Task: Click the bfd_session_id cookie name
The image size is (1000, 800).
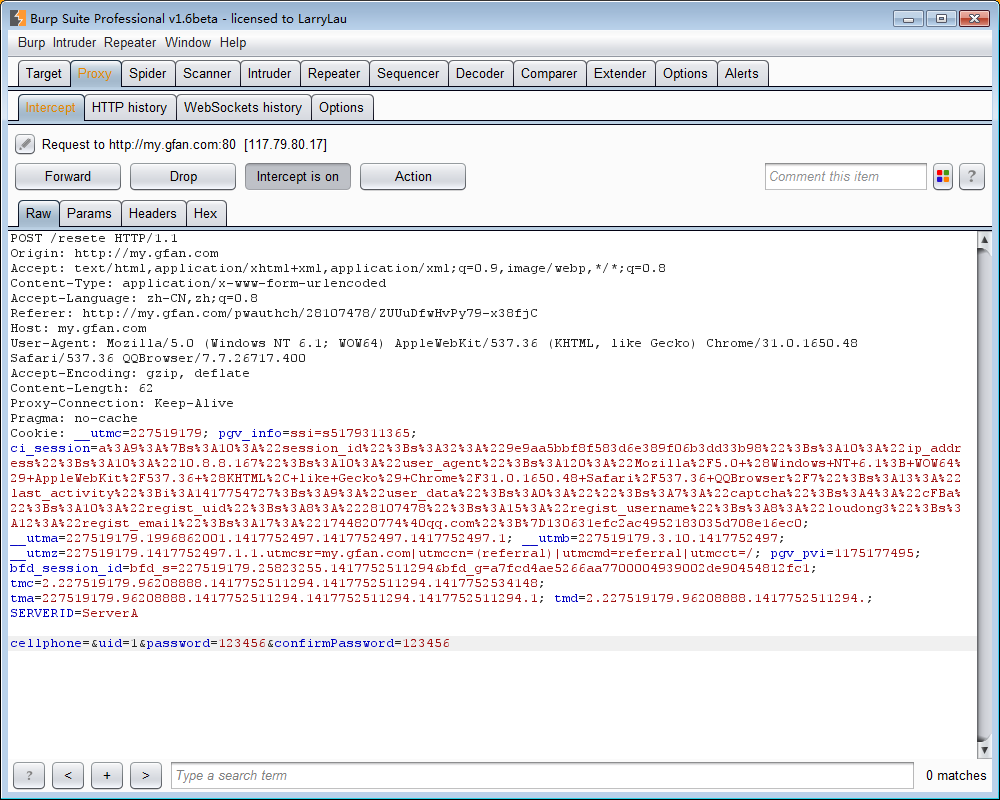Action: tap(66, 568)
